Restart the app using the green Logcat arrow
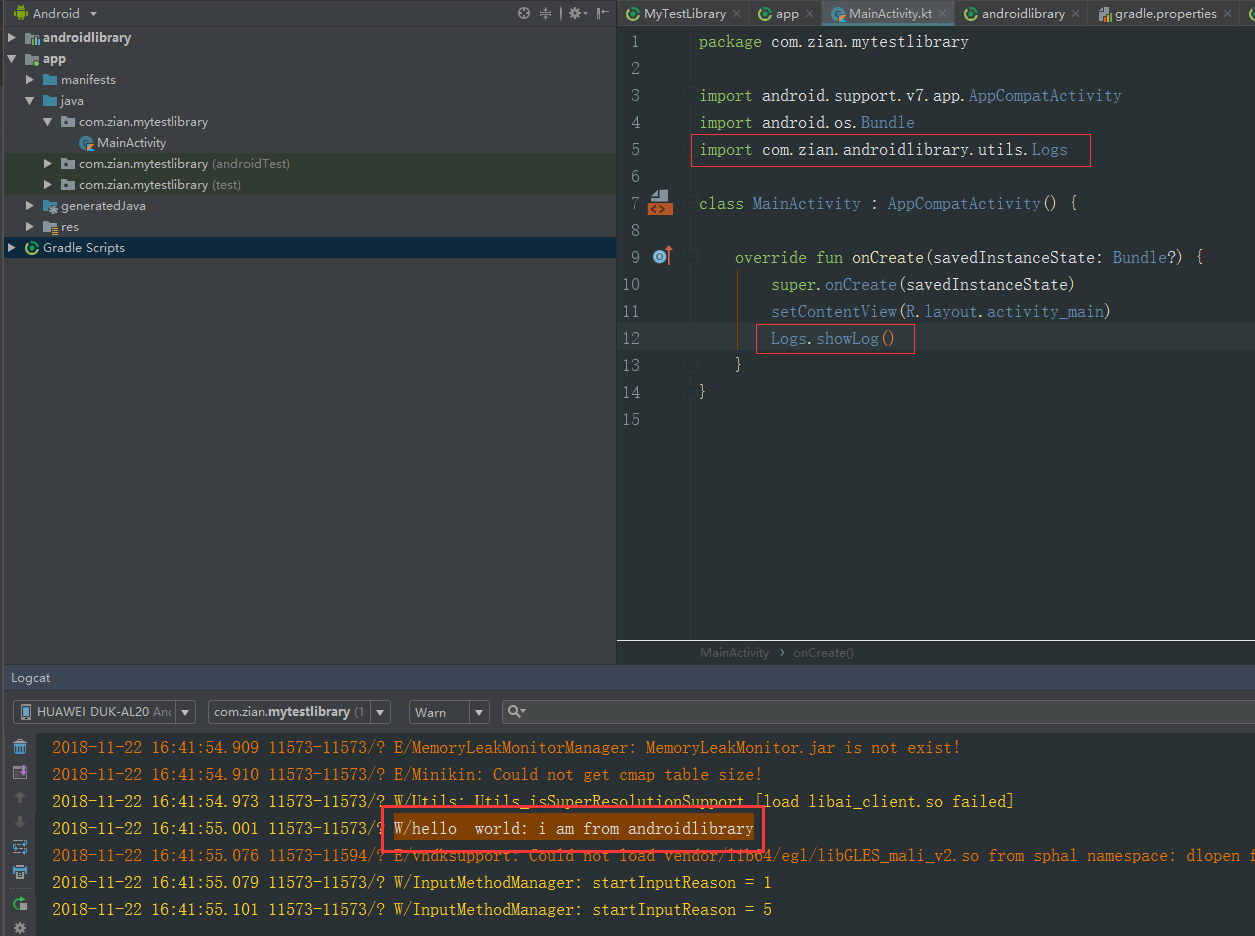The width and height of the screenshot is (1255, 936). (x=20, y=902)
